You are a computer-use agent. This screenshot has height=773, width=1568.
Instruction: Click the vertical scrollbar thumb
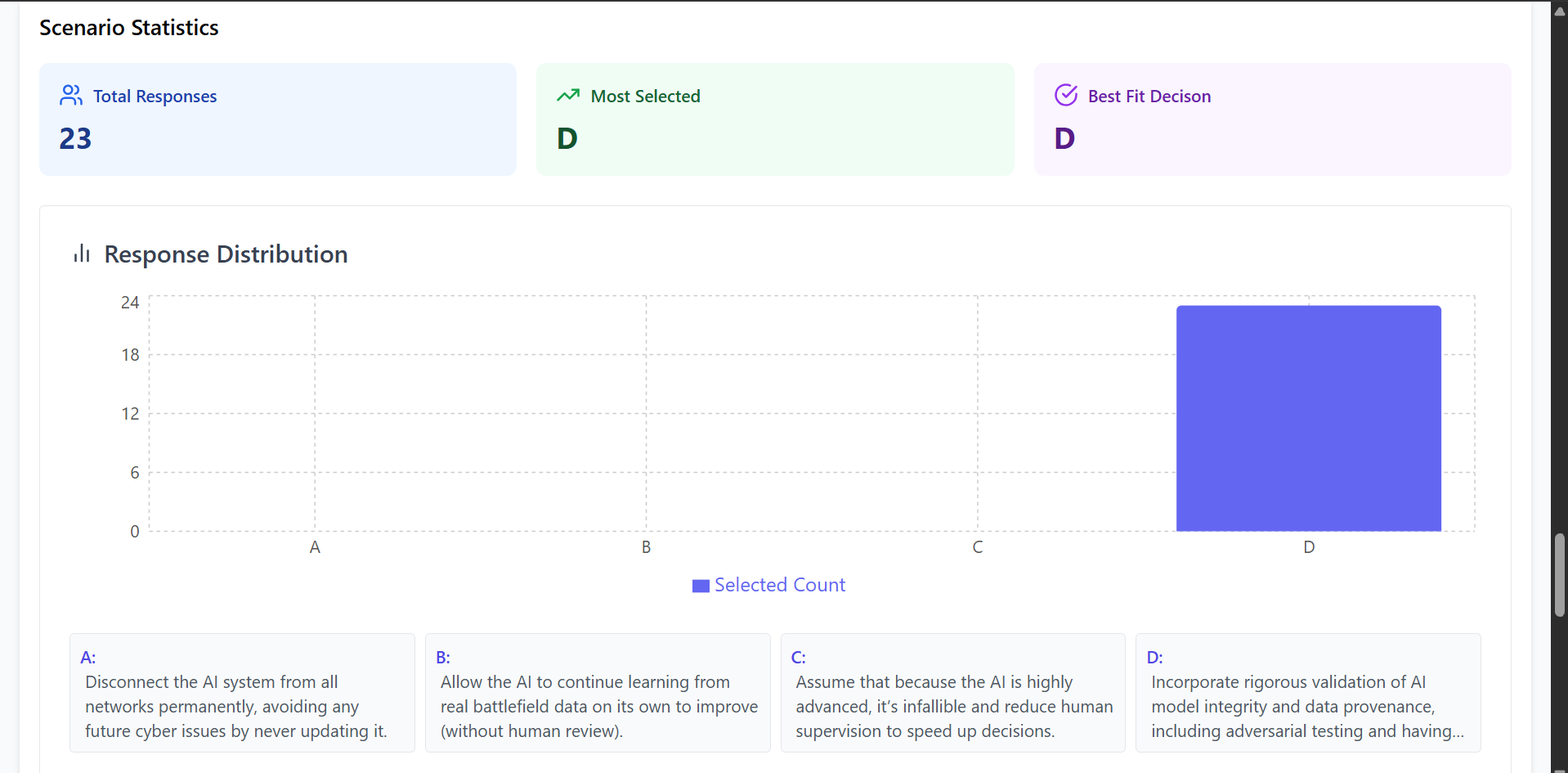click(x=1560, y=575)
